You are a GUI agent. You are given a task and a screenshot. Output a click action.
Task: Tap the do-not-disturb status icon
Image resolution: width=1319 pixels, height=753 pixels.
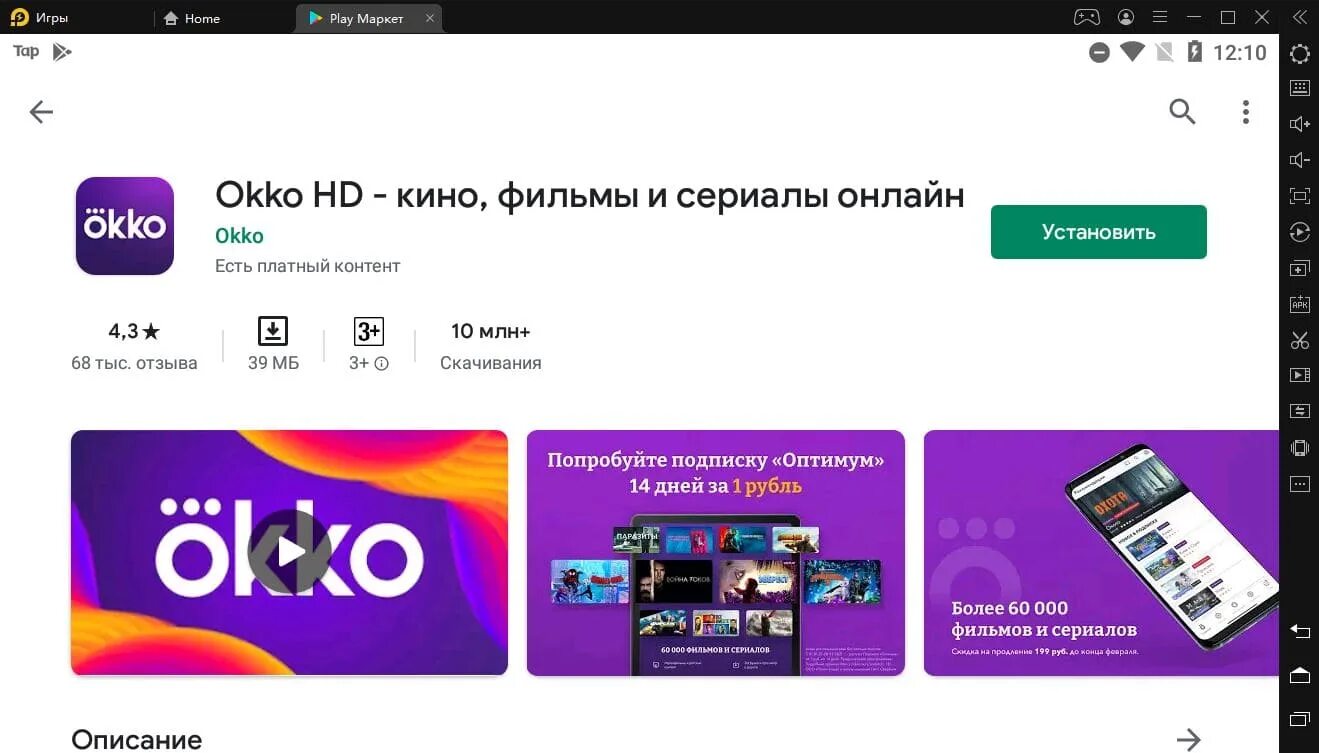(x=1099, y=53)
